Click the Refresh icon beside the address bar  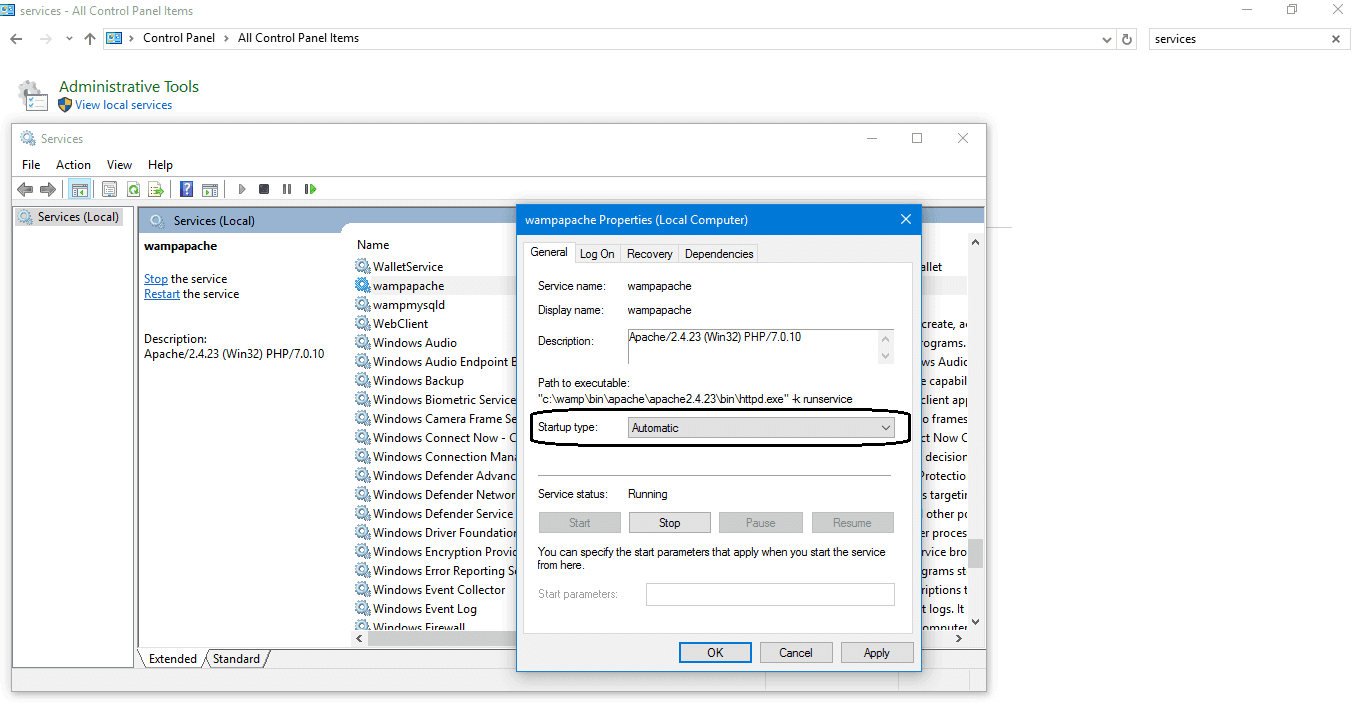(1127, 39)
